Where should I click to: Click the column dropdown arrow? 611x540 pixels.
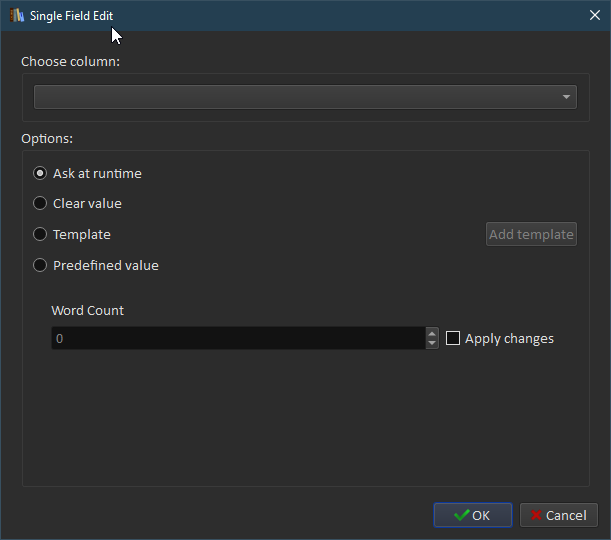pos(566,97)
